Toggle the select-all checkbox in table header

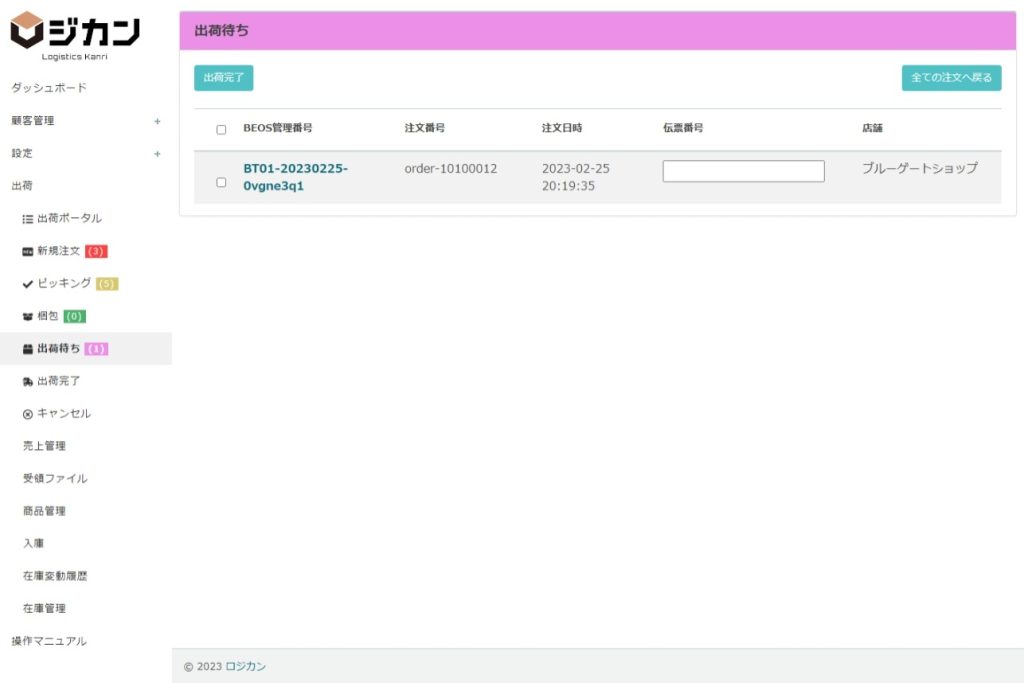[221, 130]
